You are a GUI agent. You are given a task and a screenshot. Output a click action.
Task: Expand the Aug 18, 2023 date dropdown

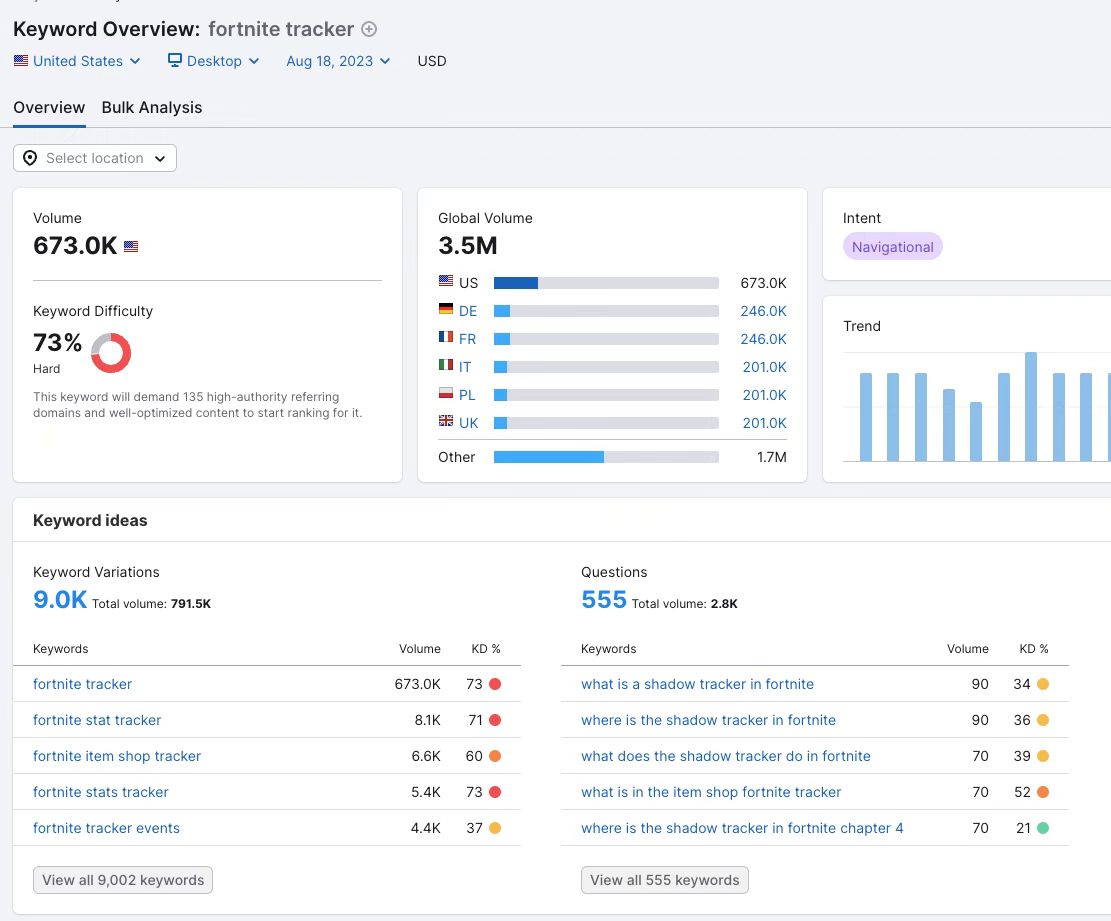tap(338, 61)
